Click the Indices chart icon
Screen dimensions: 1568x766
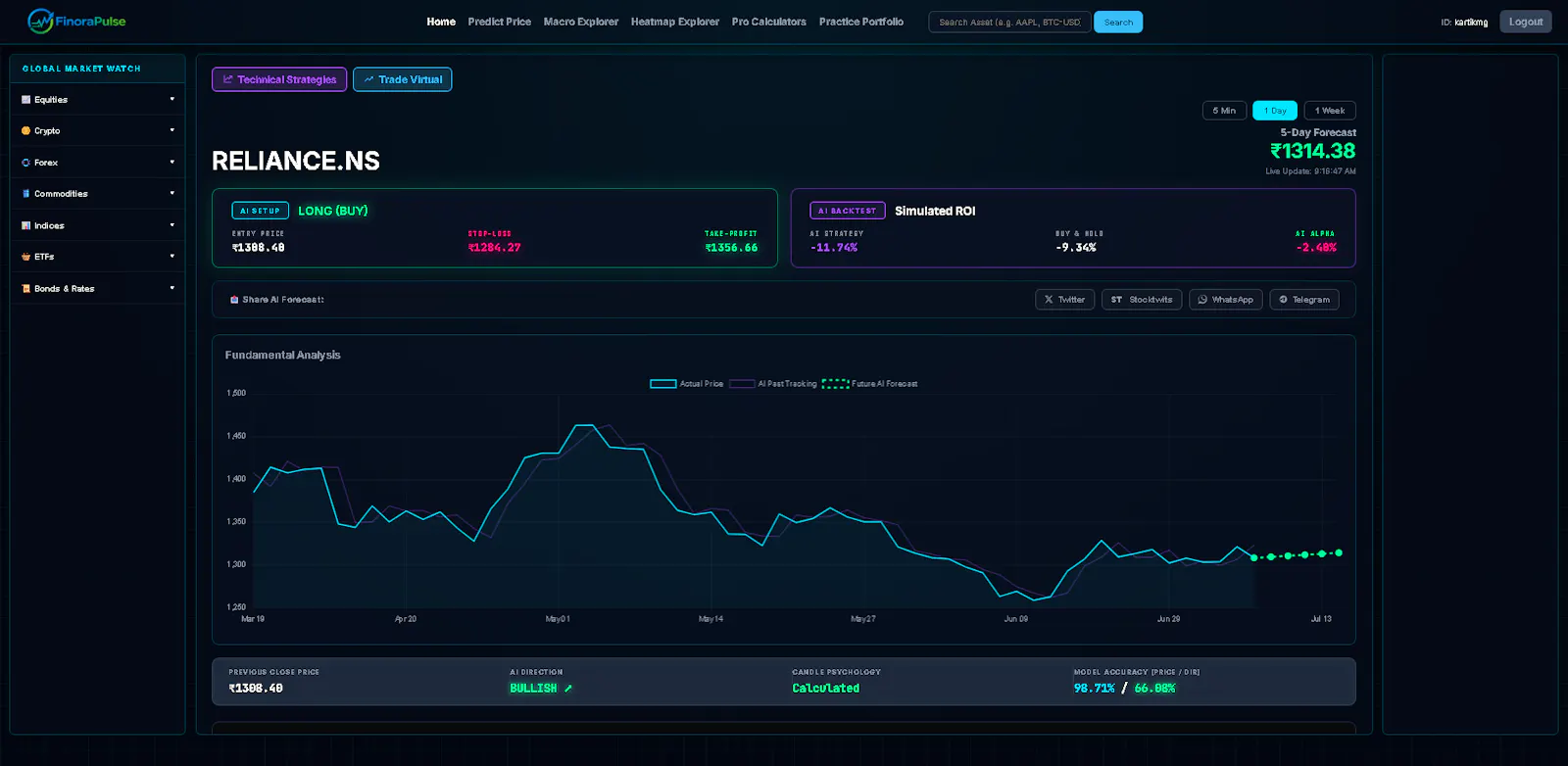(26, 225)
